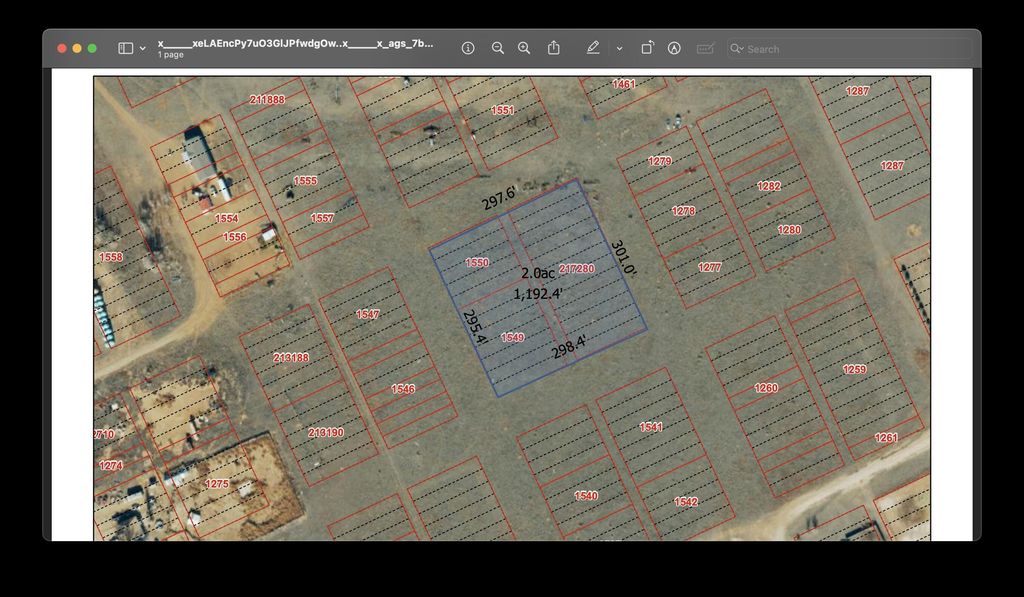Click the green full-screen window button
The height and width of the screenshot is (597, 1024).
pyautogui.click(x=92, y=48)
